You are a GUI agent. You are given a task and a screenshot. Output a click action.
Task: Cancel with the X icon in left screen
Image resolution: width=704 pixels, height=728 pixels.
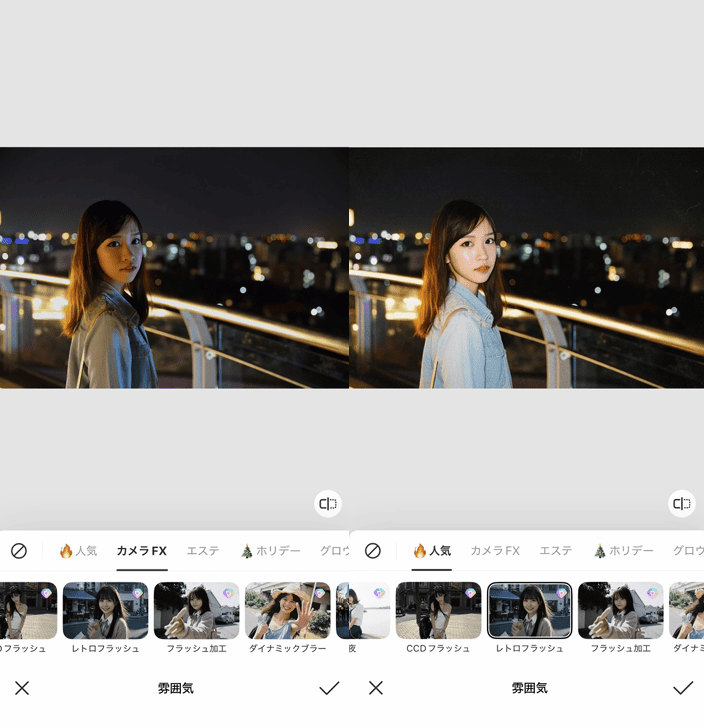click(22, 688)
